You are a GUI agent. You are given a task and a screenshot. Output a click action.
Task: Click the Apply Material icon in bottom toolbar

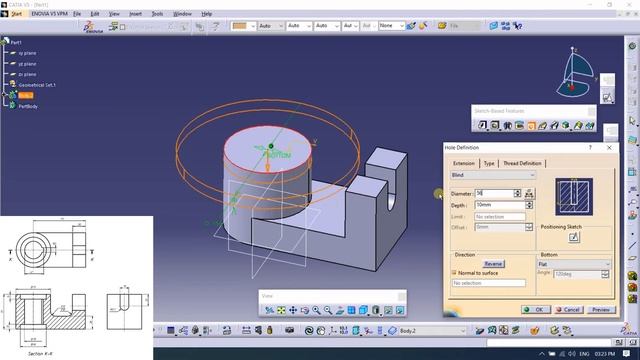pyautogui.click(x=535, y=331)
